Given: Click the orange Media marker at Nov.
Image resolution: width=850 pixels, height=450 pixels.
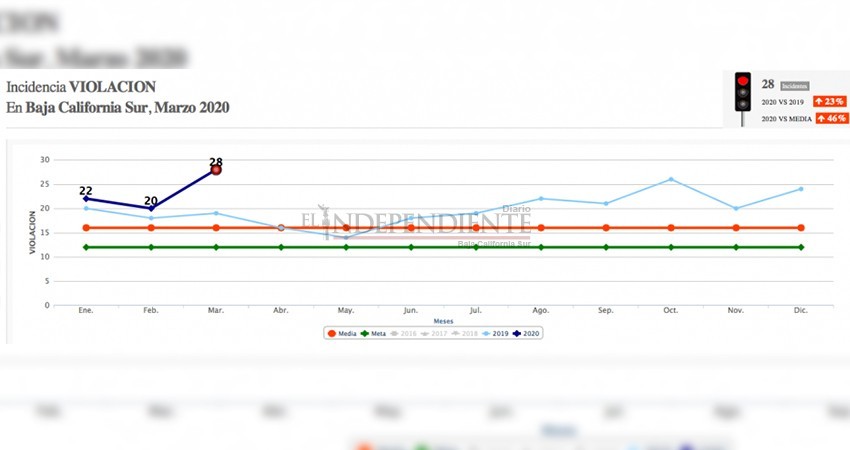Looking at the screenshot, I should pyautogui.click(x=736, y=228).
